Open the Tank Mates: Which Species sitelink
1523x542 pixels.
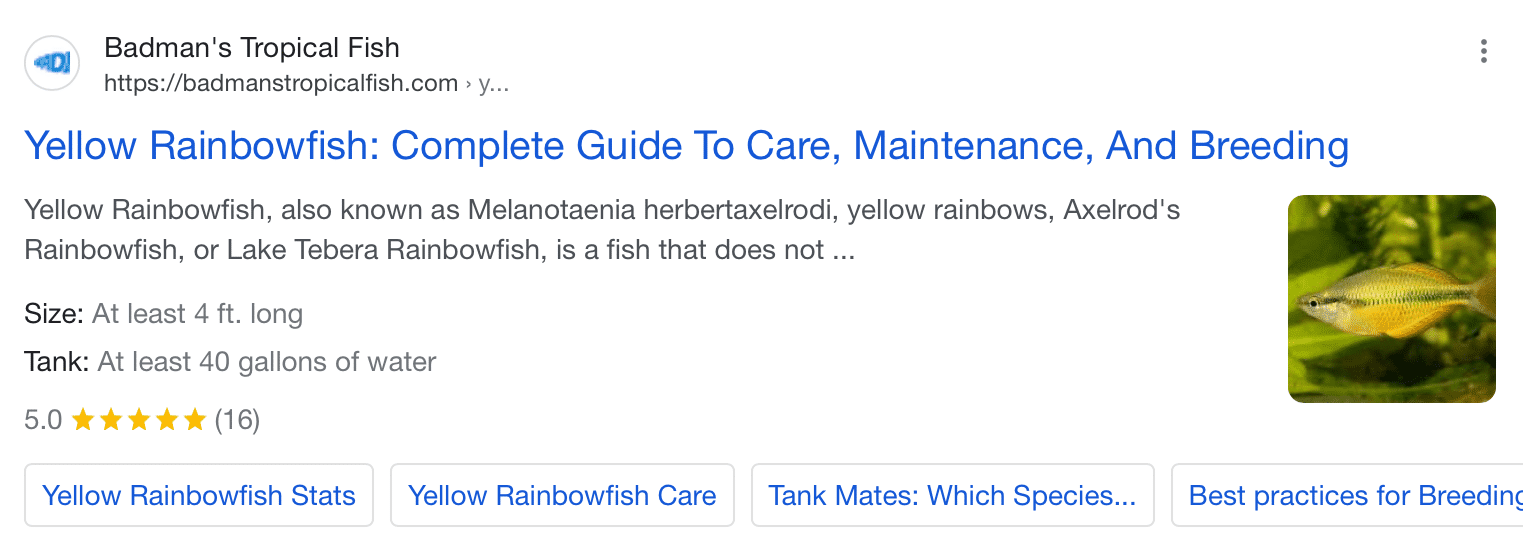point(952,495)
